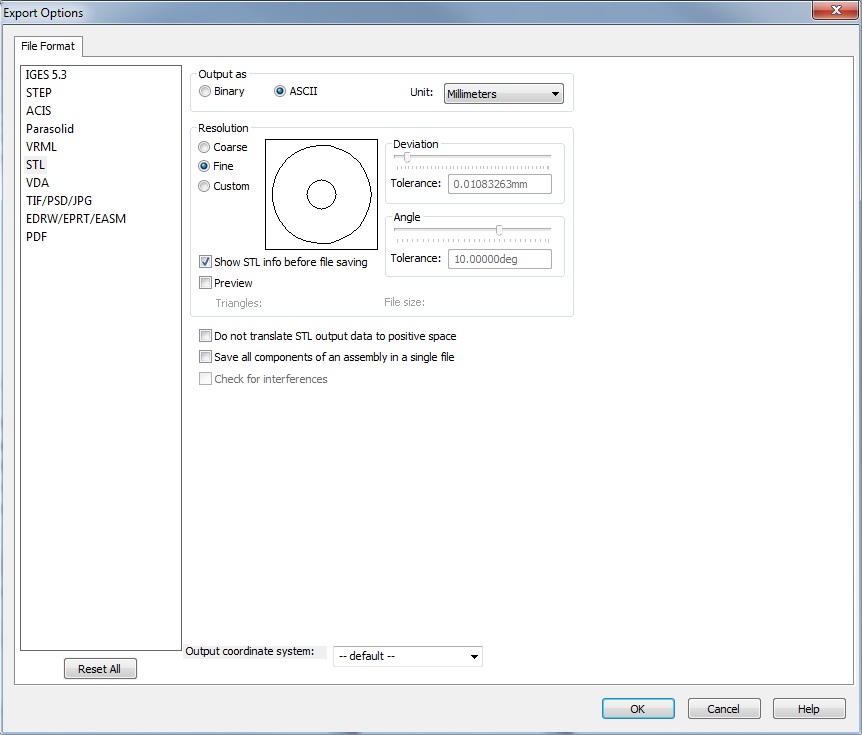Switch to the File Format tab
This screenshot has height=735, width=862.
pyautogui.click(x=48, y=46)
